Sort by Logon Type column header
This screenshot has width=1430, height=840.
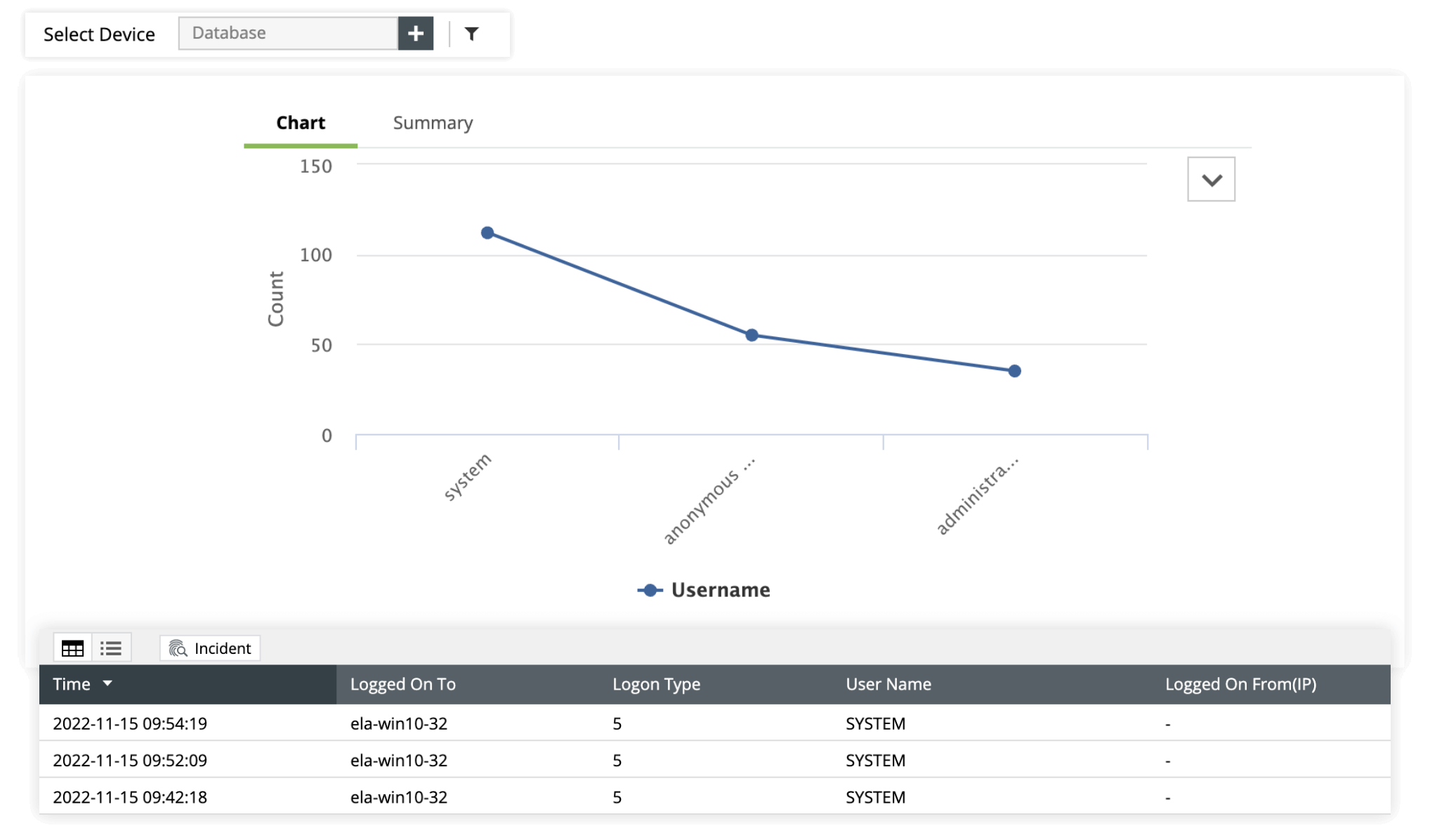pos(656,684)
